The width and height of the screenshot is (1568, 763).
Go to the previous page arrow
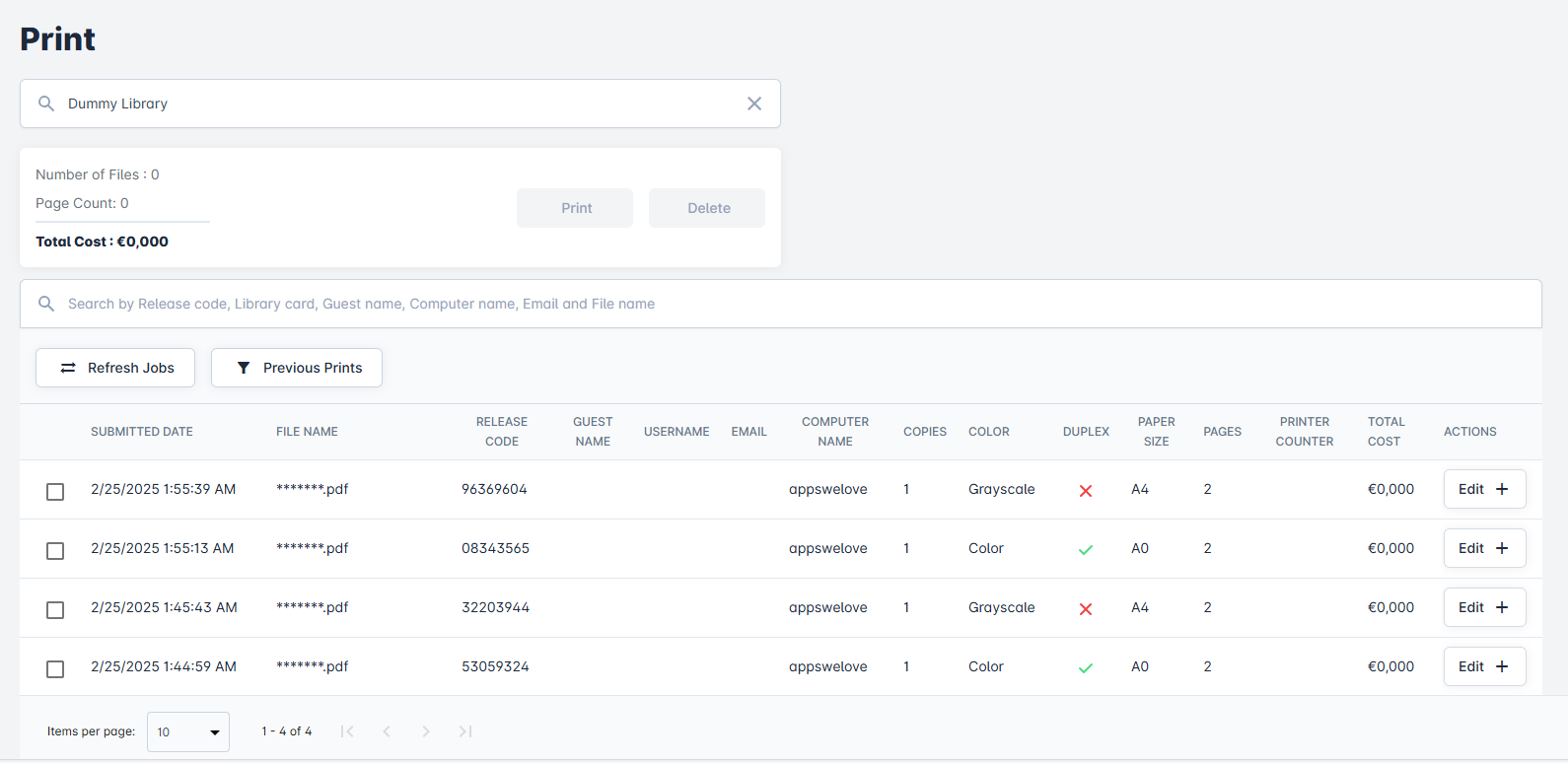pyautogui.click(x=387, y=731)
